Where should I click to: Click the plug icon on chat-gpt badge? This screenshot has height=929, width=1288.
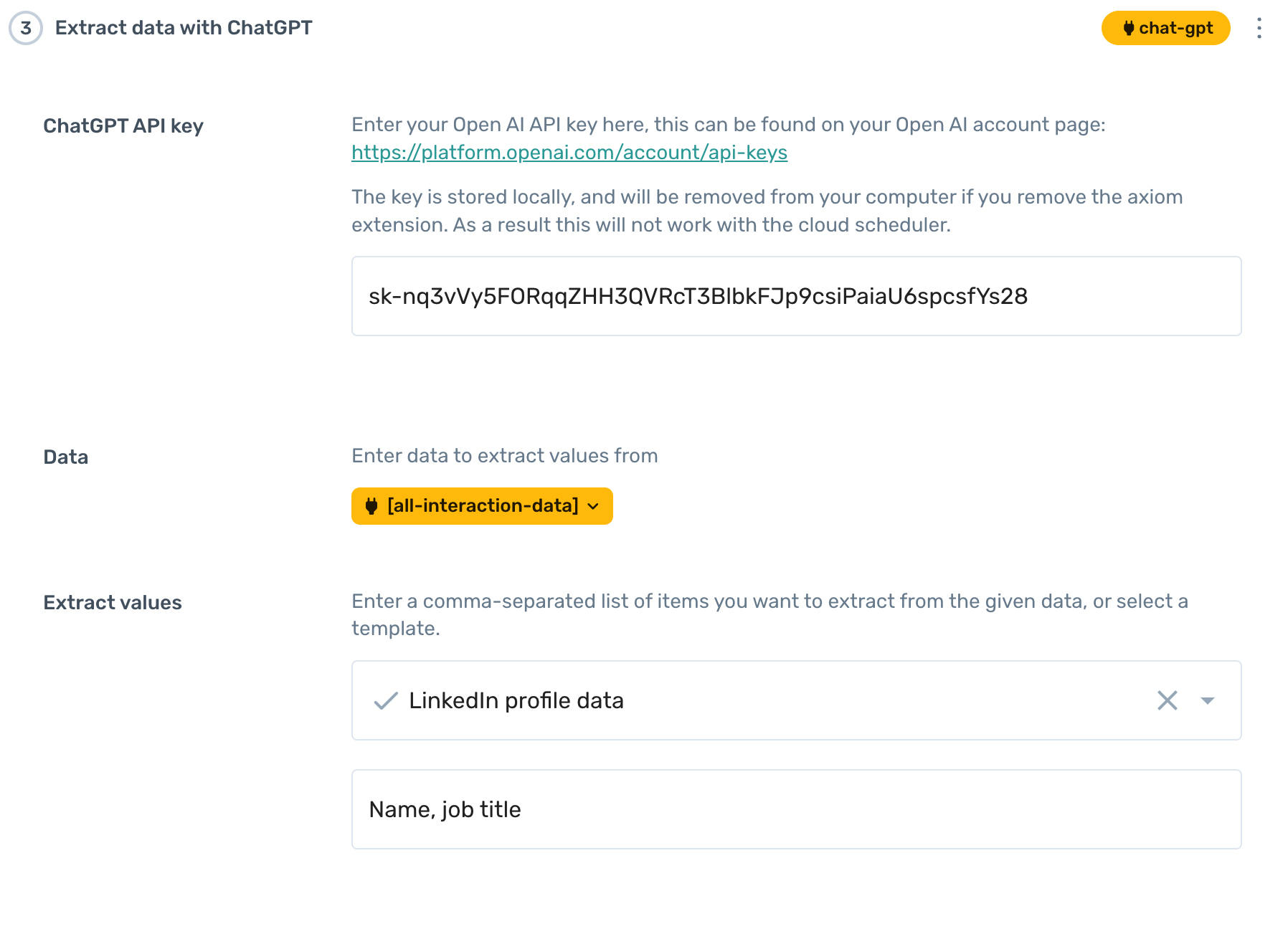[1128, 29]
